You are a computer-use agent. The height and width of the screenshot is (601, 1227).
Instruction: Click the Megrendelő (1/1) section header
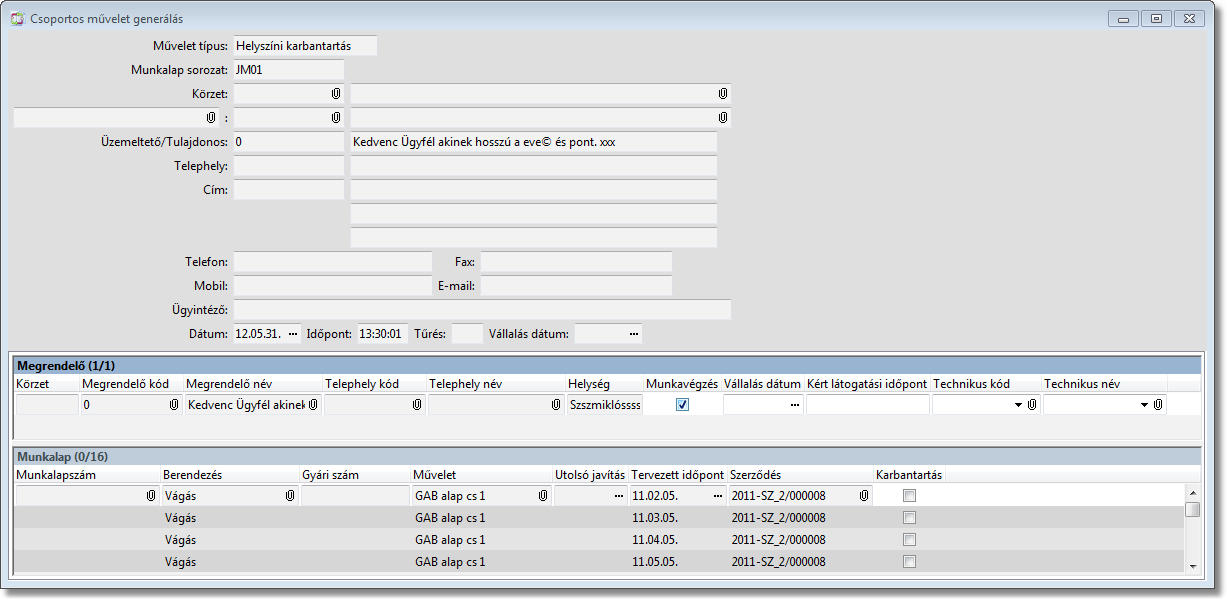pyautogui.click(x=605, y=366)
